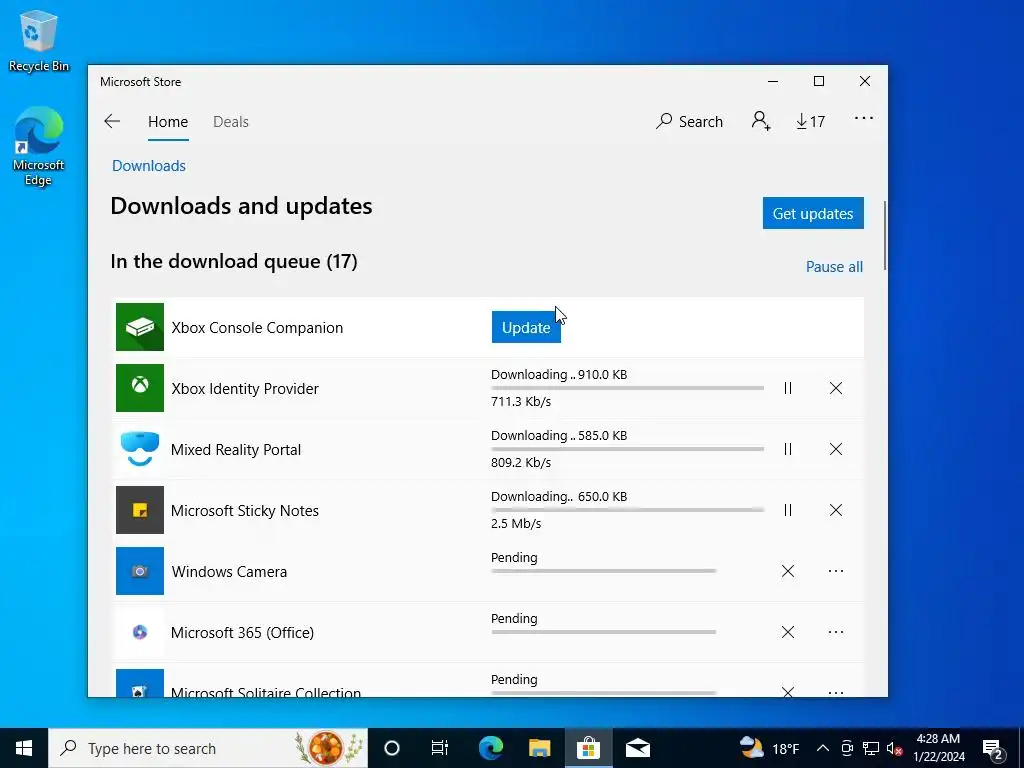Cancel the Microsoft Sticky Notes download
Image resolution: width=1024 pixels, height=768 pixels.
pos(835,510)
